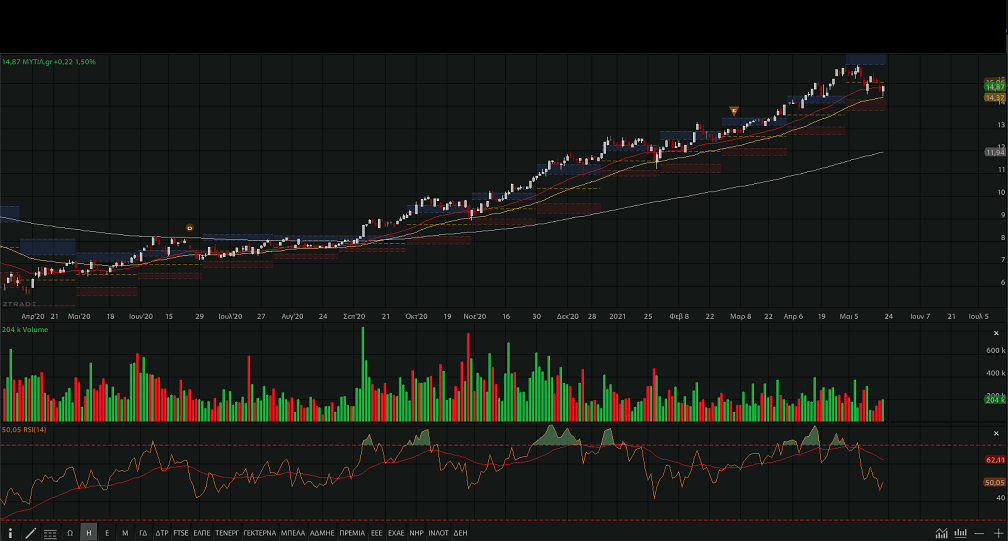This screenshot has width=1008, height=541.
Task: Click the Μαι 5 date label
Action: tap(849, 316)
